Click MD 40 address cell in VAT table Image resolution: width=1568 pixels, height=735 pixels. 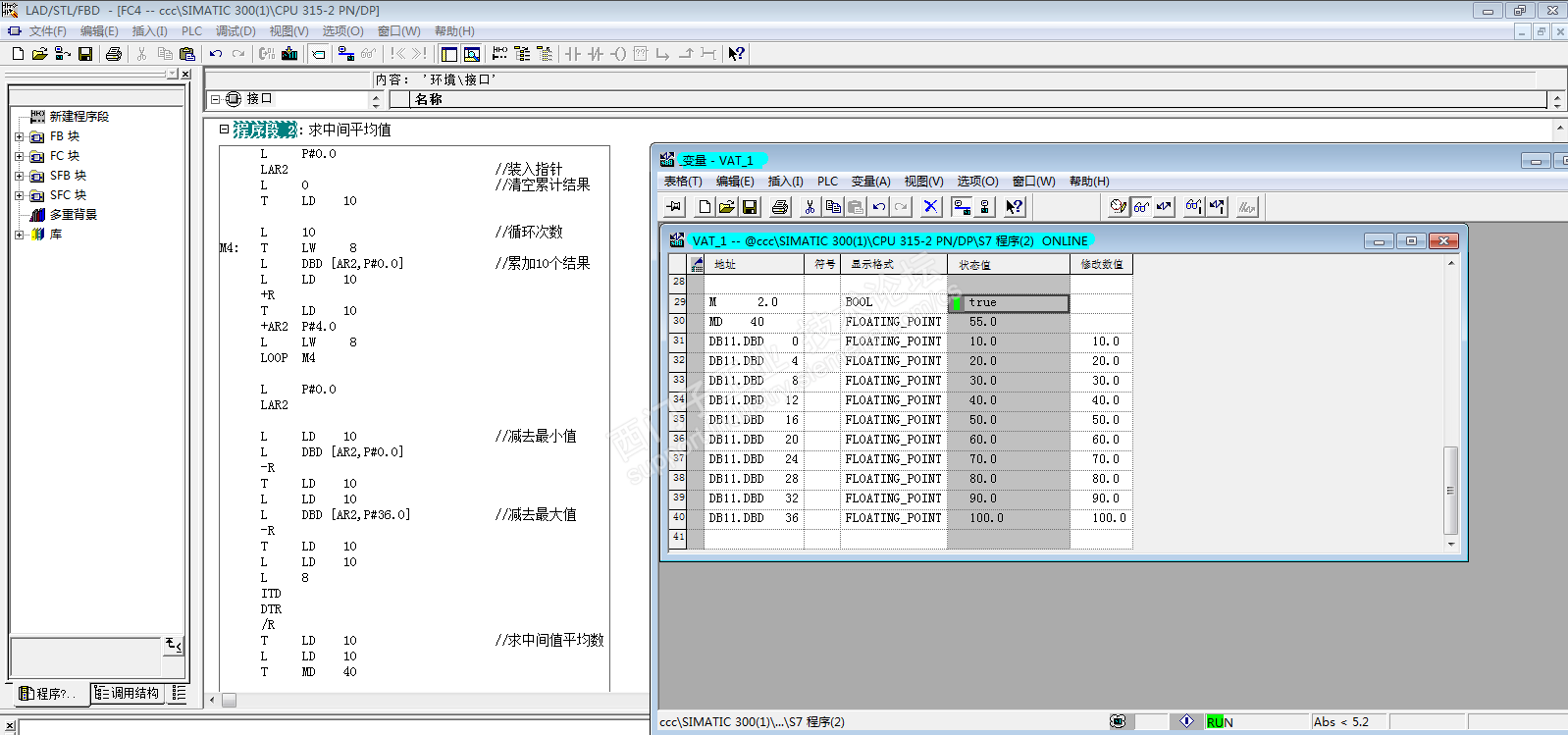[754, 322]
